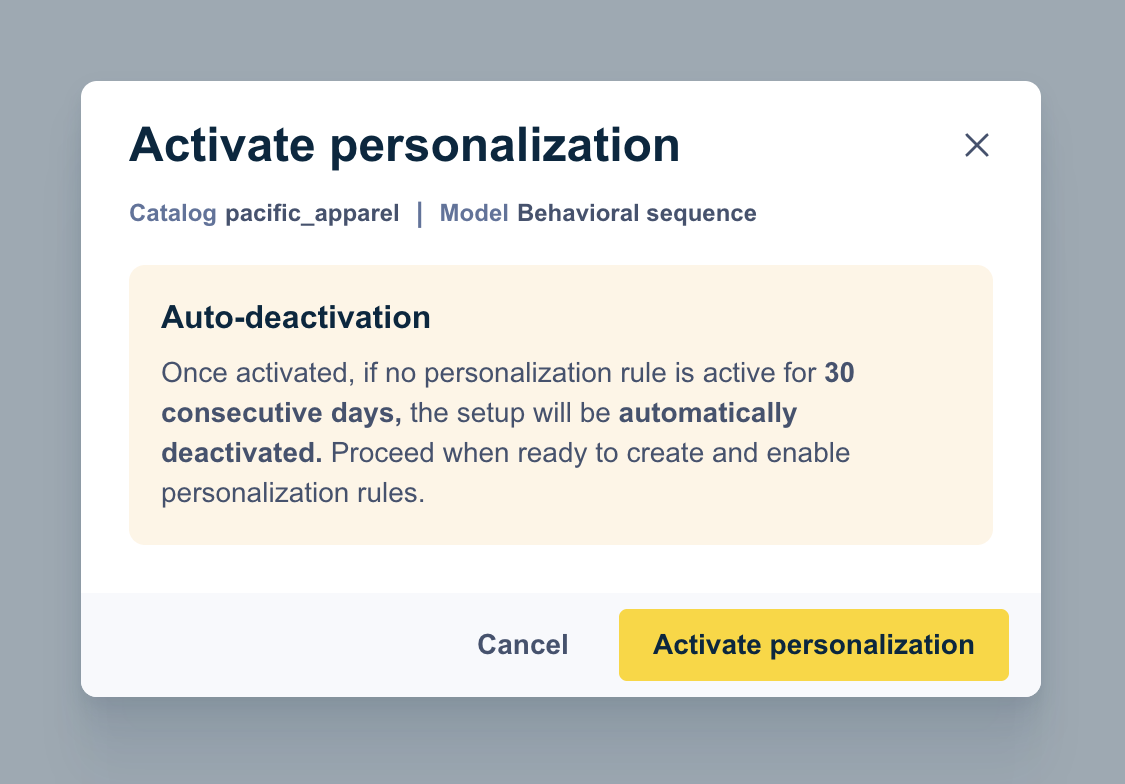Image resolution: width=1125 pixels, height=784 pixels.
Task: Close the Activate personalization modal
Action: pos(976,145)
